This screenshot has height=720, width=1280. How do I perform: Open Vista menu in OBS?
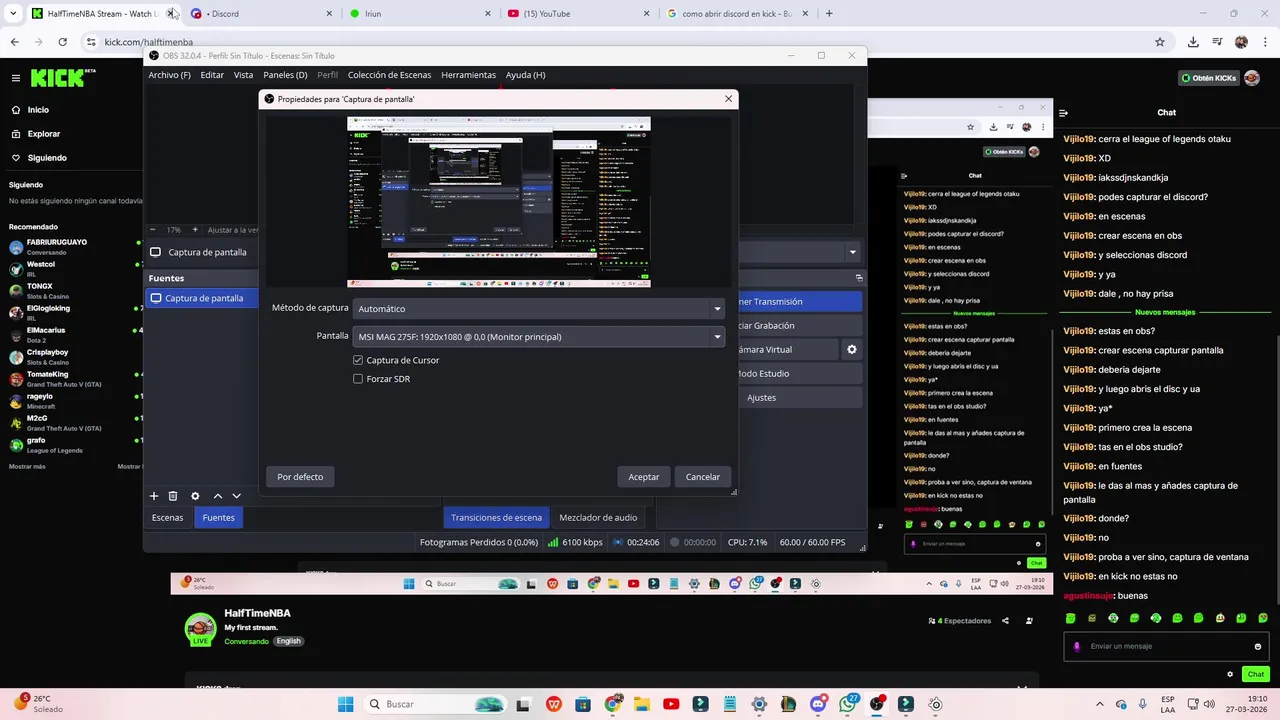[243, 75]
